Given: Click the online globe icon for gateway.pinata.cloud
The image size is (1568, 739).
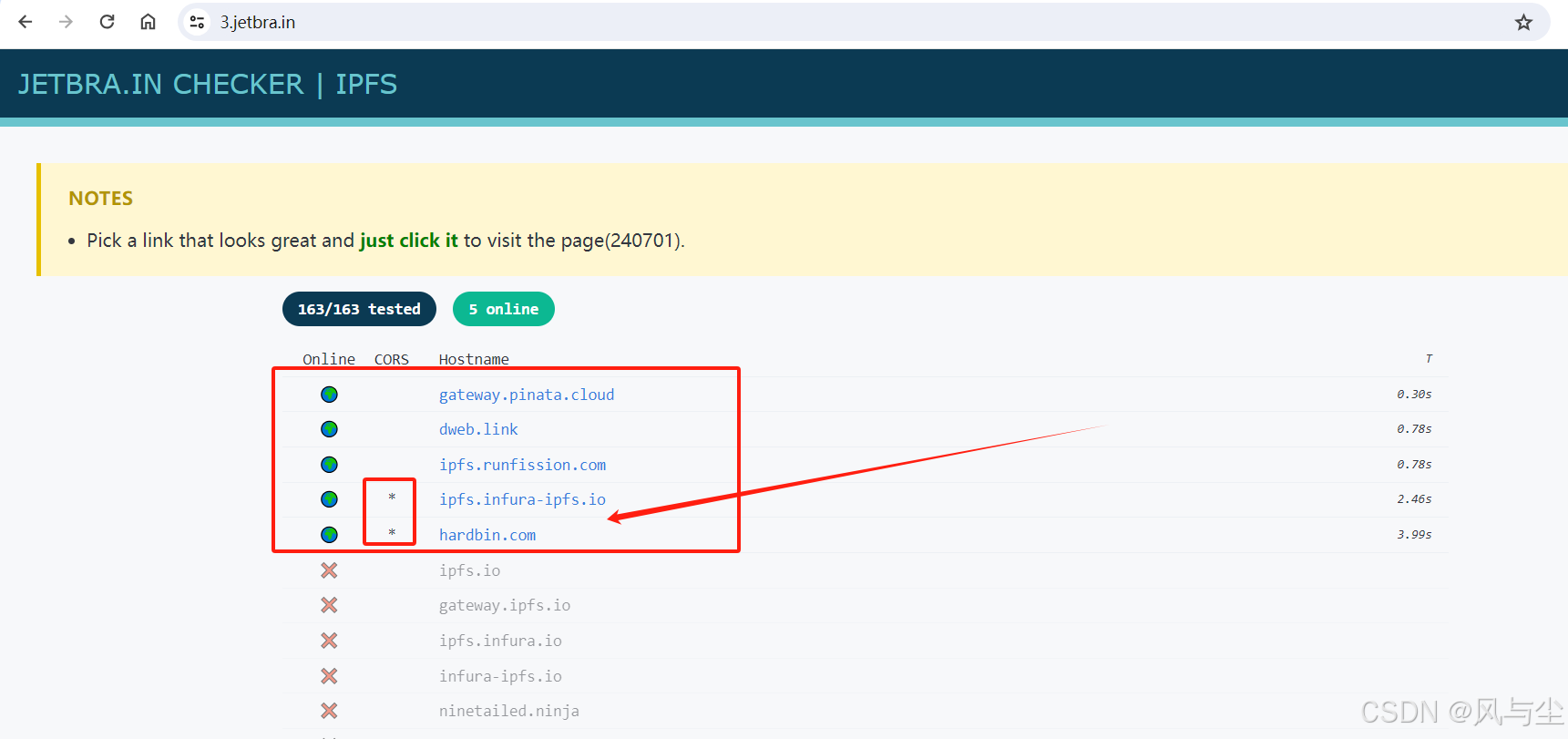Looking at the screenshot, I should [x=329, y=395].
